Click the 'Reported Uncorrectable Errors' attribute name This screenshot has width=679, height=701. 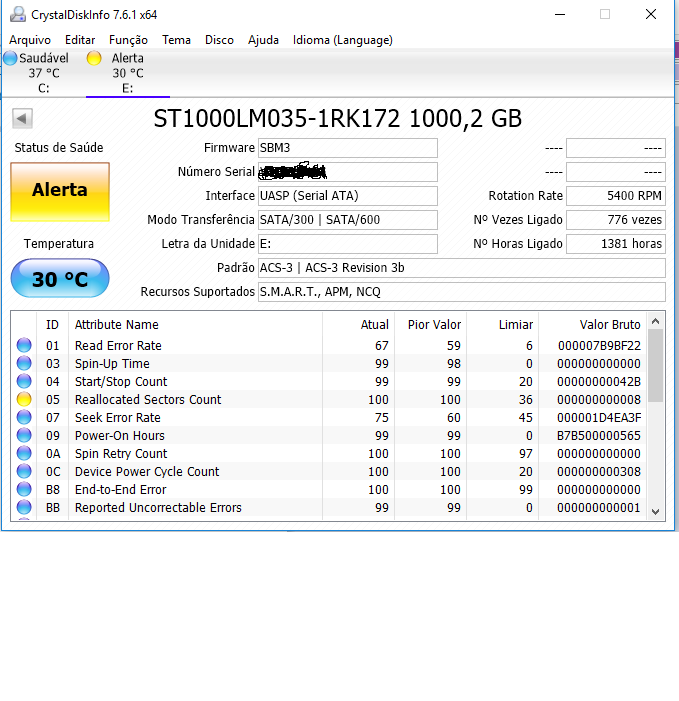click(158, 508)
